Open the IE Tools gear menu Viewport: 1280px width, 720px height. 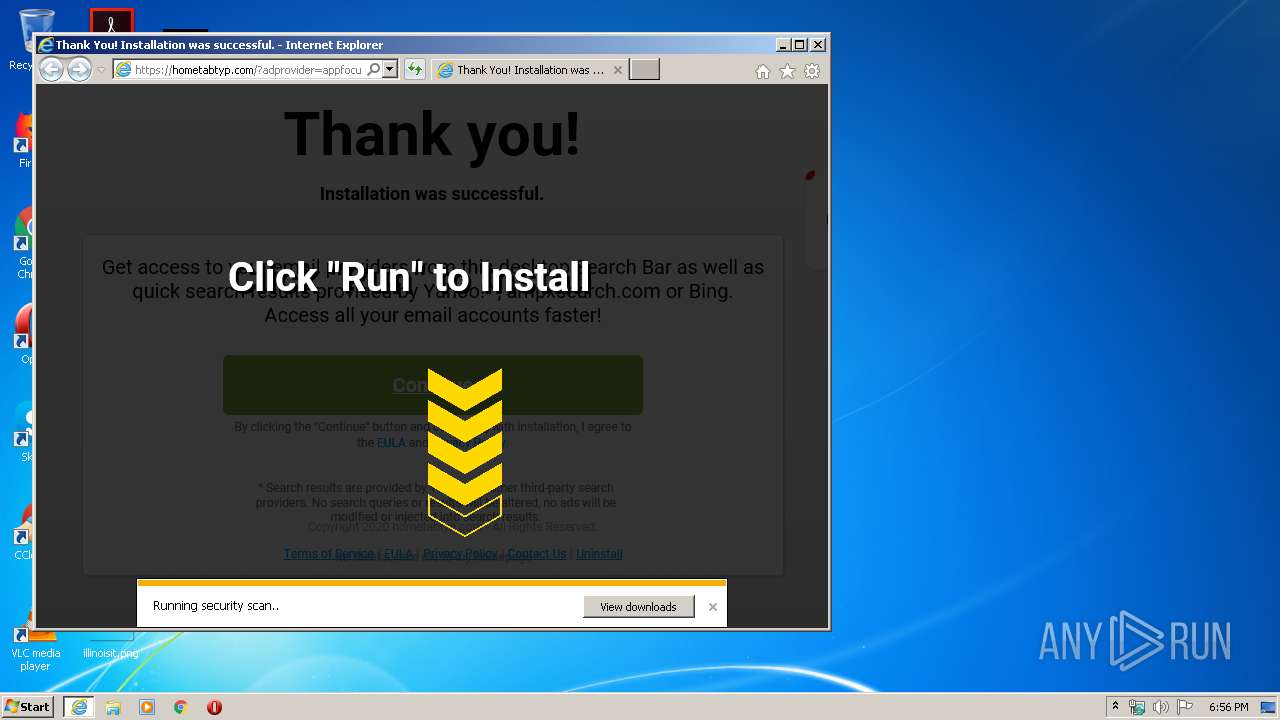812,71
